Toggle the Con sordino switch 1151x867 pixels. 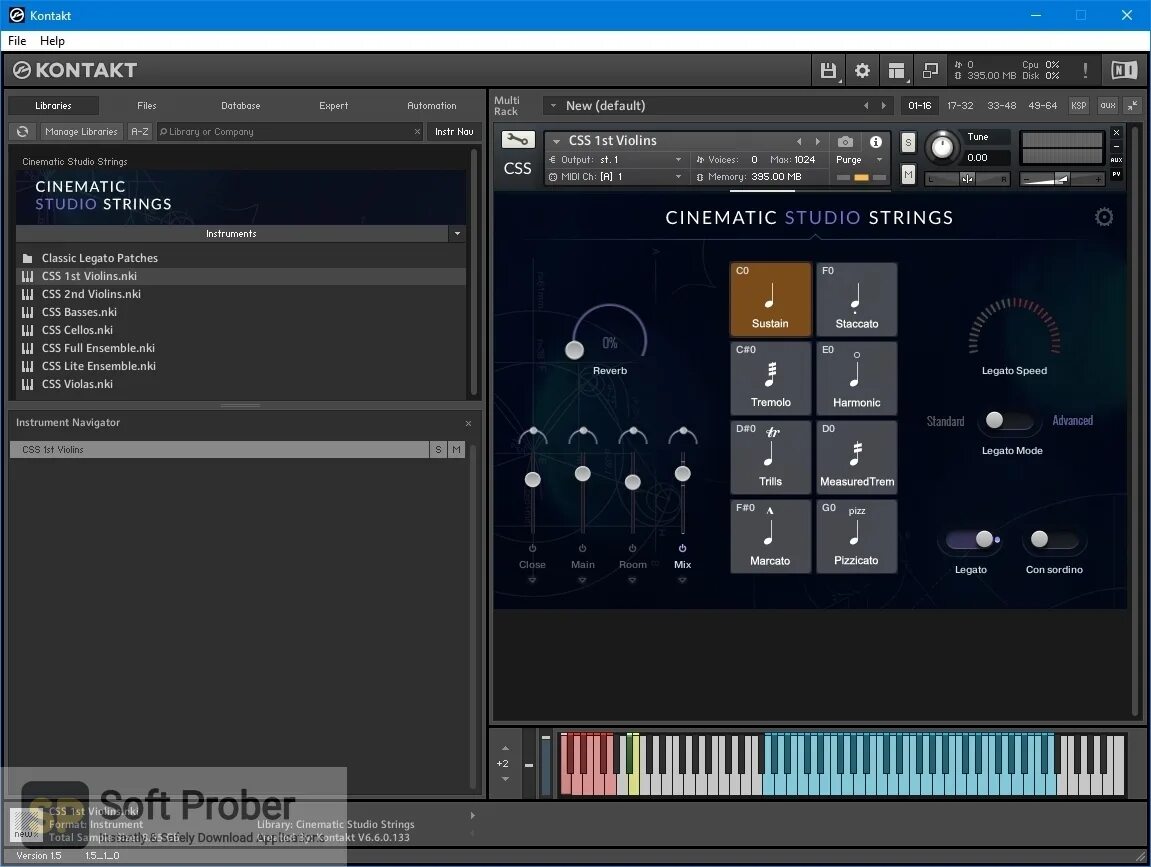pos(1053,540)
